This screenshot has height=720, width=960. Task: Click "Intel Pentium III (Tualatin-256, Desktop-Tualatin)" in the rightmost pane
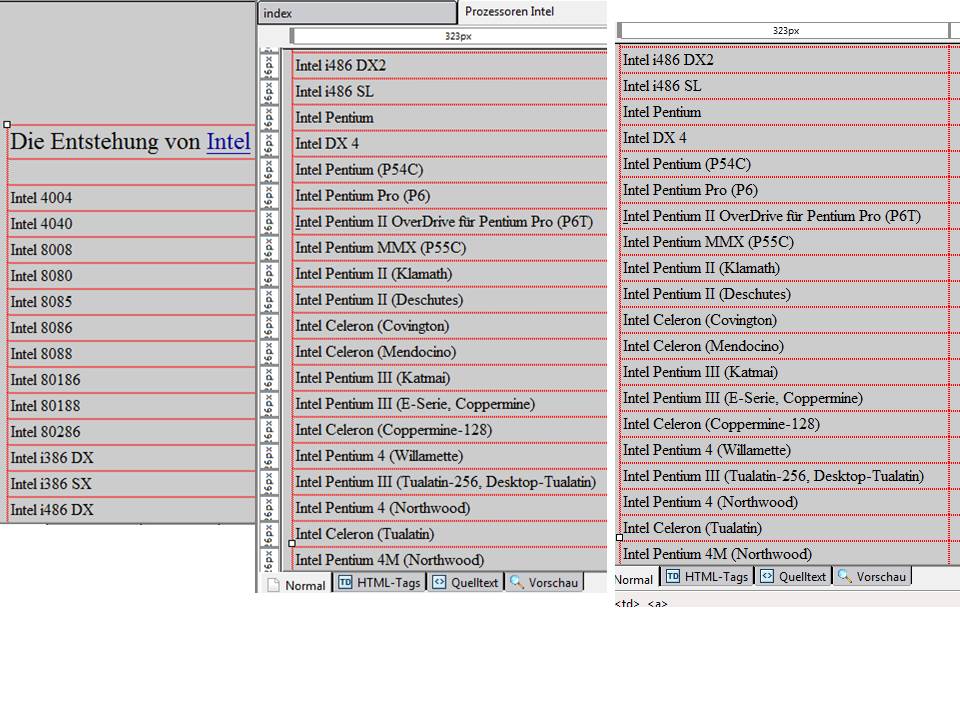coord(773,476)
